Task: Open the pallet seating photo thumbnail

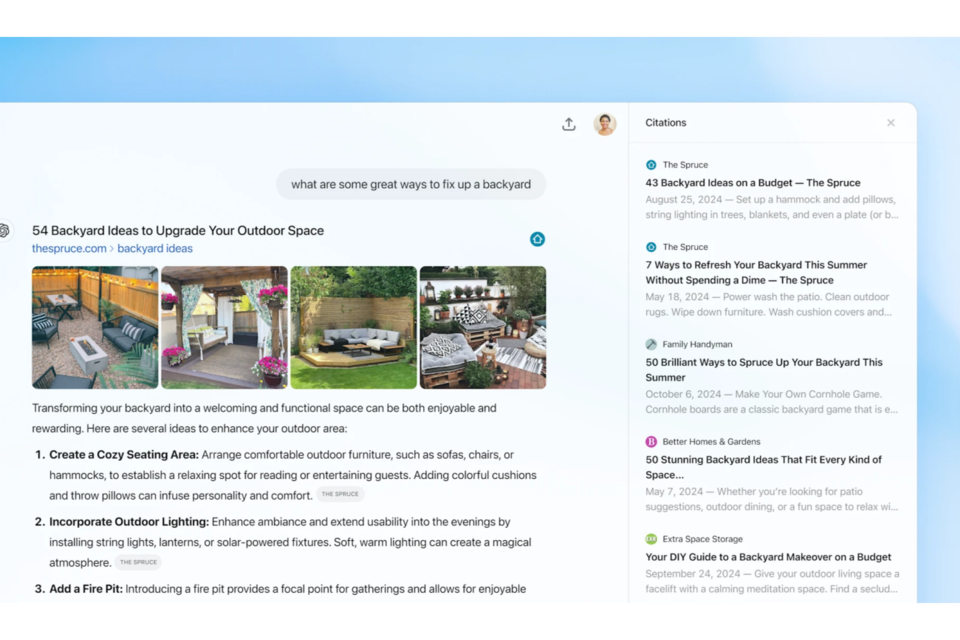Action: [x=483, y=327]
